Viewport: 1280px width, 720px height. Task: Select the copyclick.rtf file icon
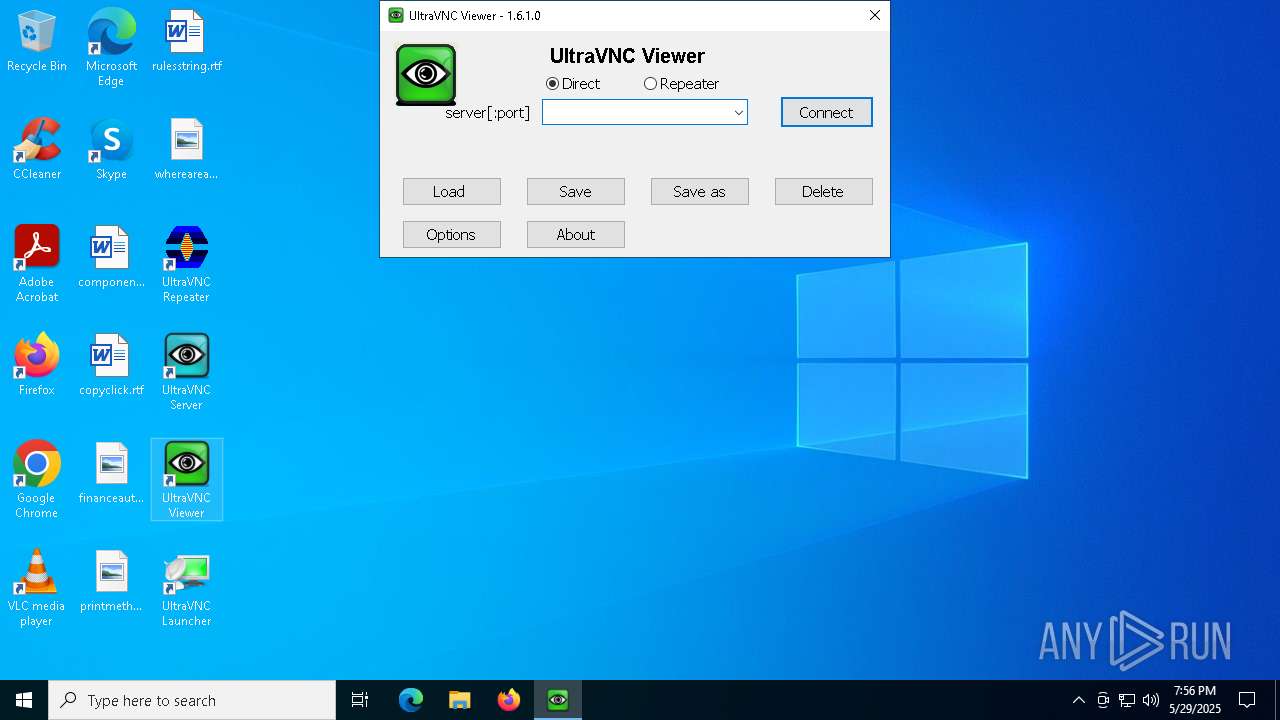coord(111,366)
